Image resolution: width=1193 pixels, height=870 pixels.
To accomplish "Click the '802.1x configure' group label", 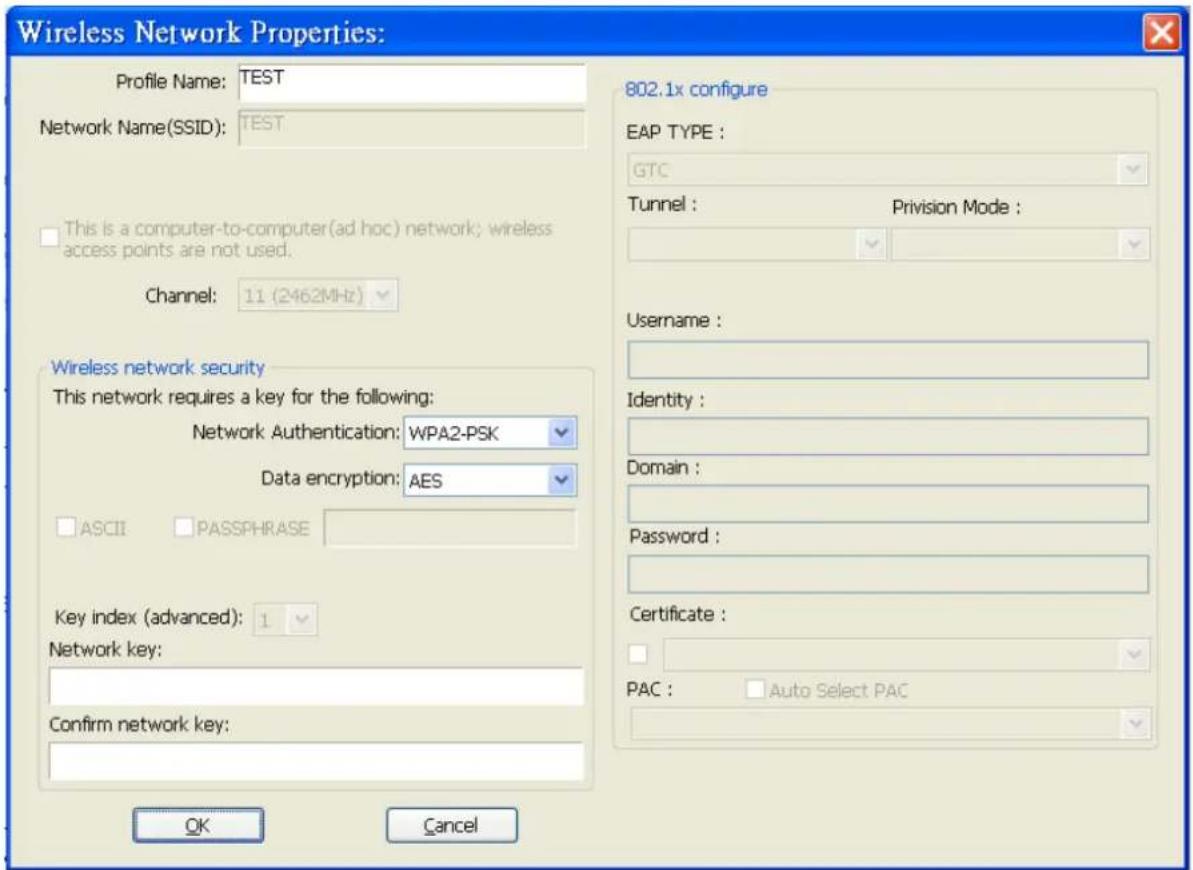I will click(x=696, y=90).
